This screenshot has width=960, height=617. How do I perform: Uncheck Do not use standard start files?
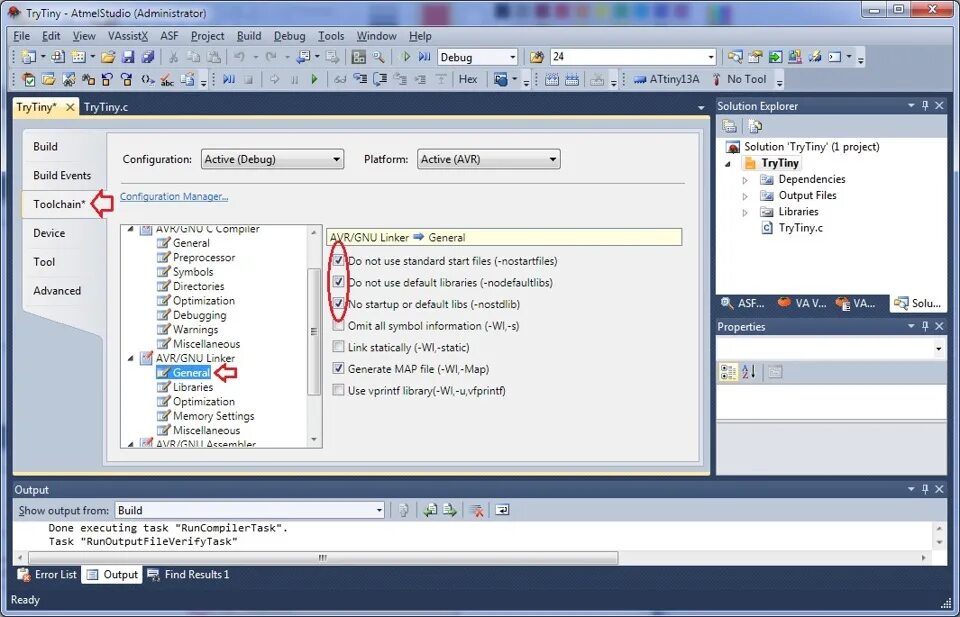[338, 261]
